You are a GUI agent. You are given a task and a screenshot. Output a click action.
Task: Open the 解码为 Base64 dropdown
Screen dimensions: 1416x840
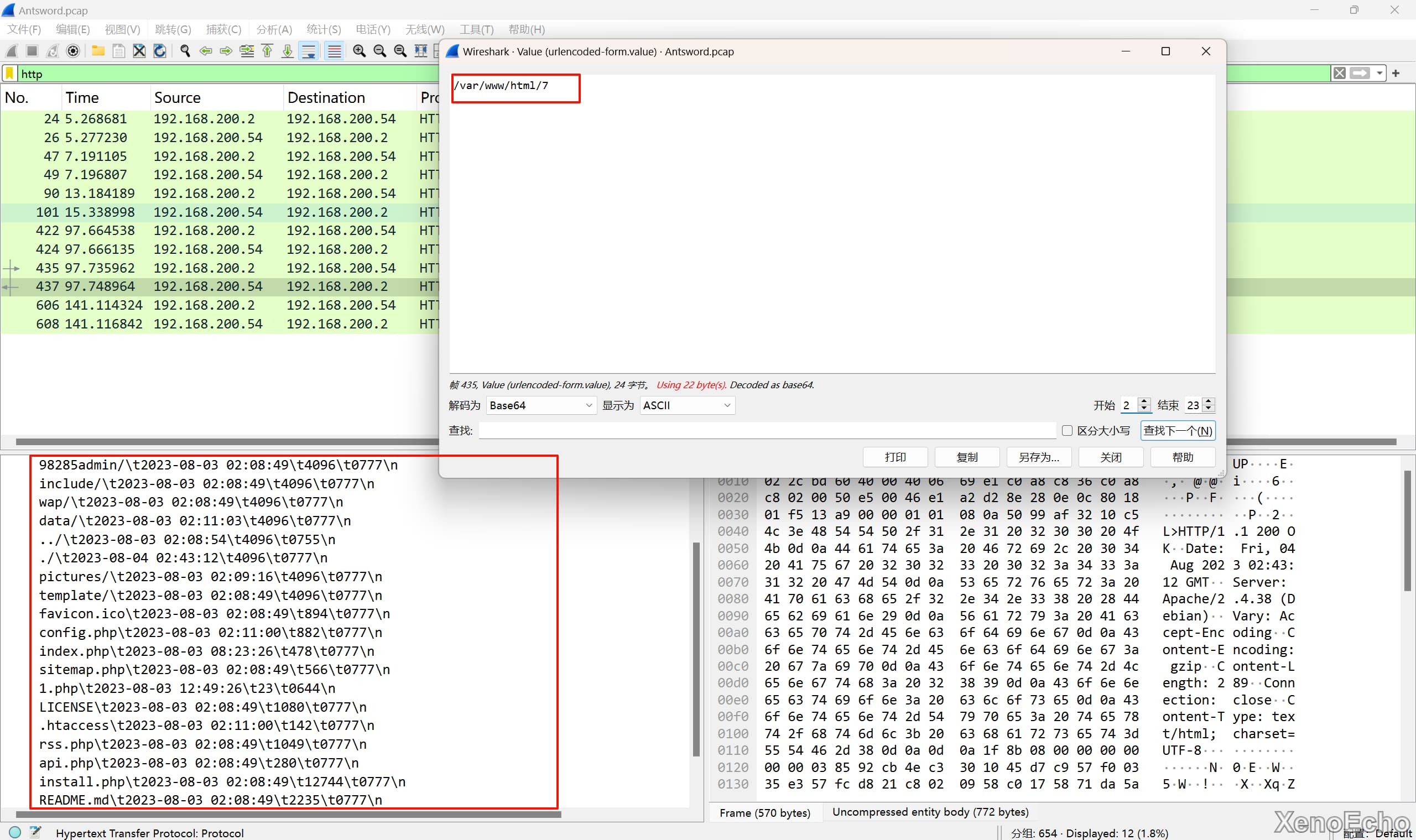541,405
